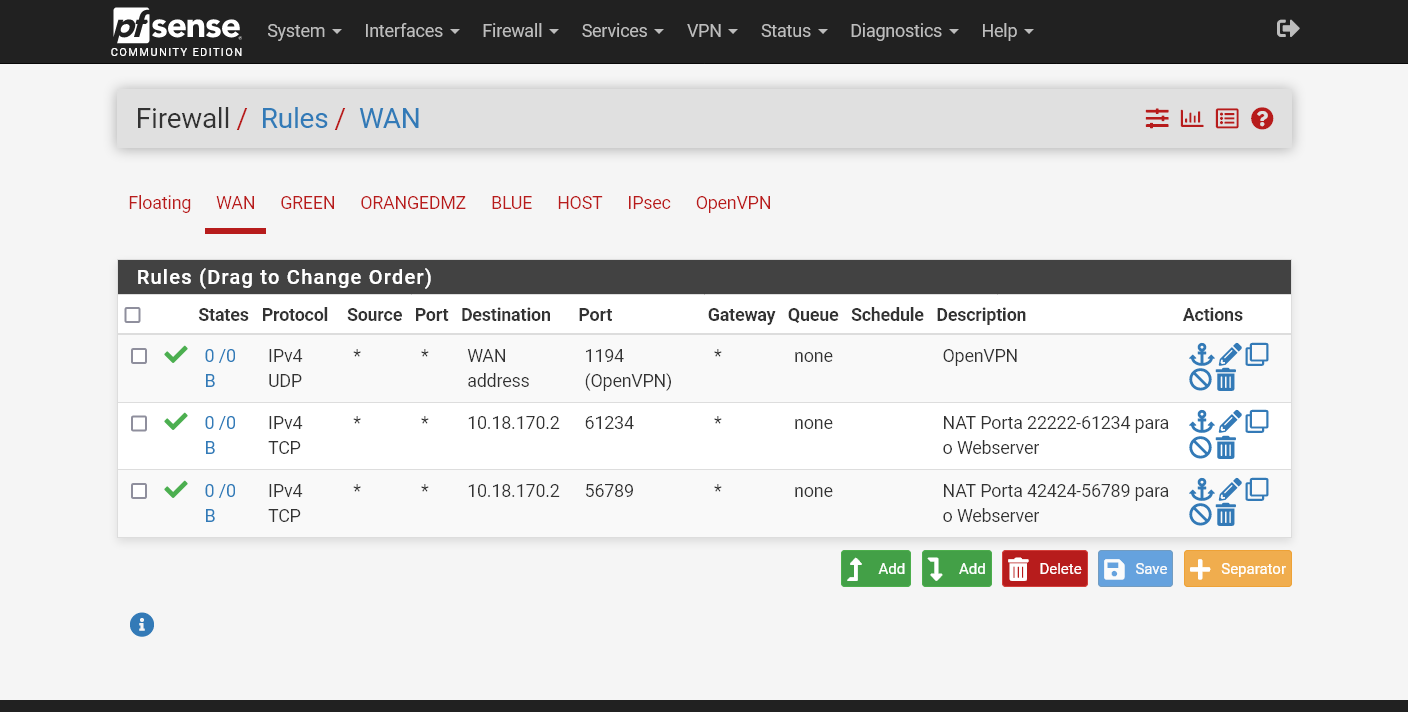Viewport: 1408px width, 712px height.
Task: Edit the OpenVPN rule with the pencil icon
Action: point(1229,353)
